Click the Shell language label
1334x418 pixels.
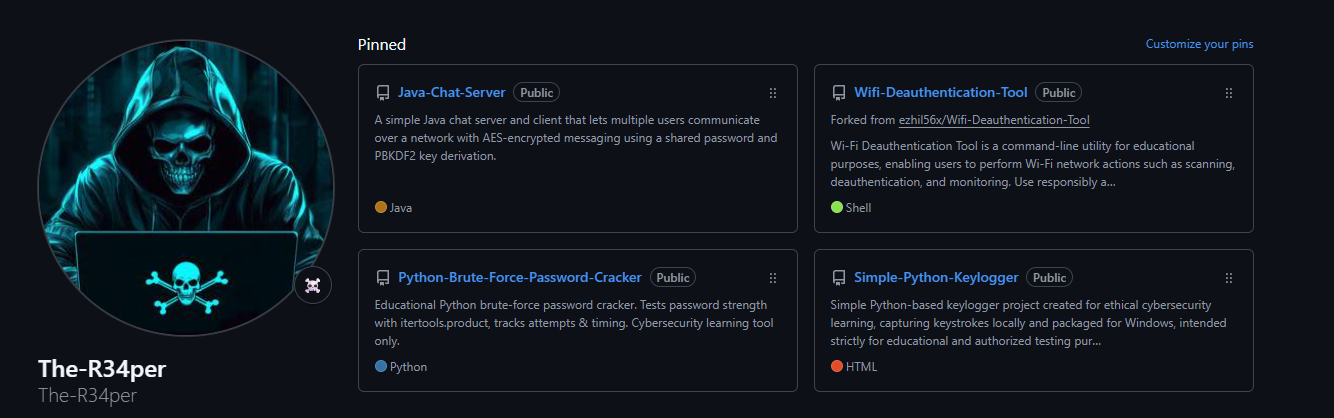(x=858, y=208)
